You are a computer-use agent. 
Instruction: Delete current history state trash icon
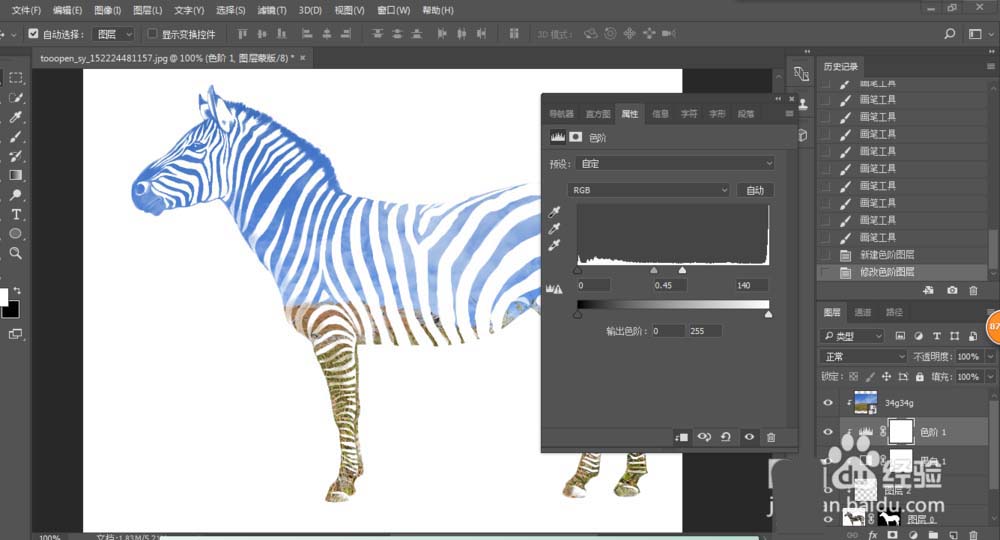973,290
